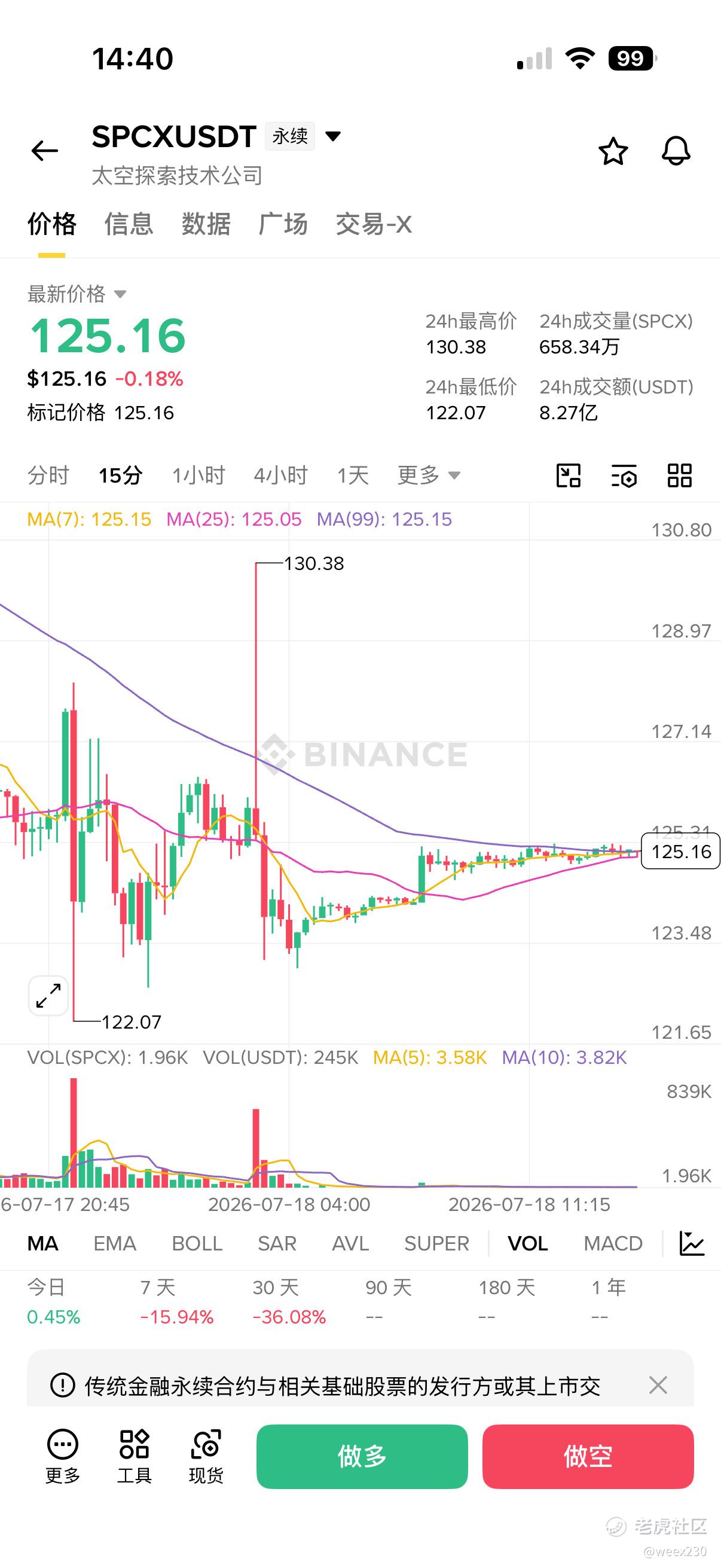The width and height of the screenshot is (721, 1568).
Task: Toggle the VOL sub-indicator
Action: pyautogui.click(x=527, y=1243)
